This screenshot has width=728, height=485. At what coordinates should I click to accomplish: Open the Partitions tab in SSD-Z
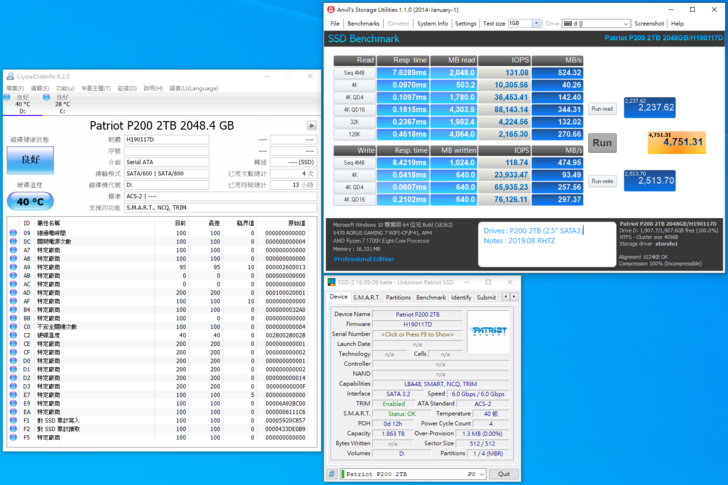398,297
